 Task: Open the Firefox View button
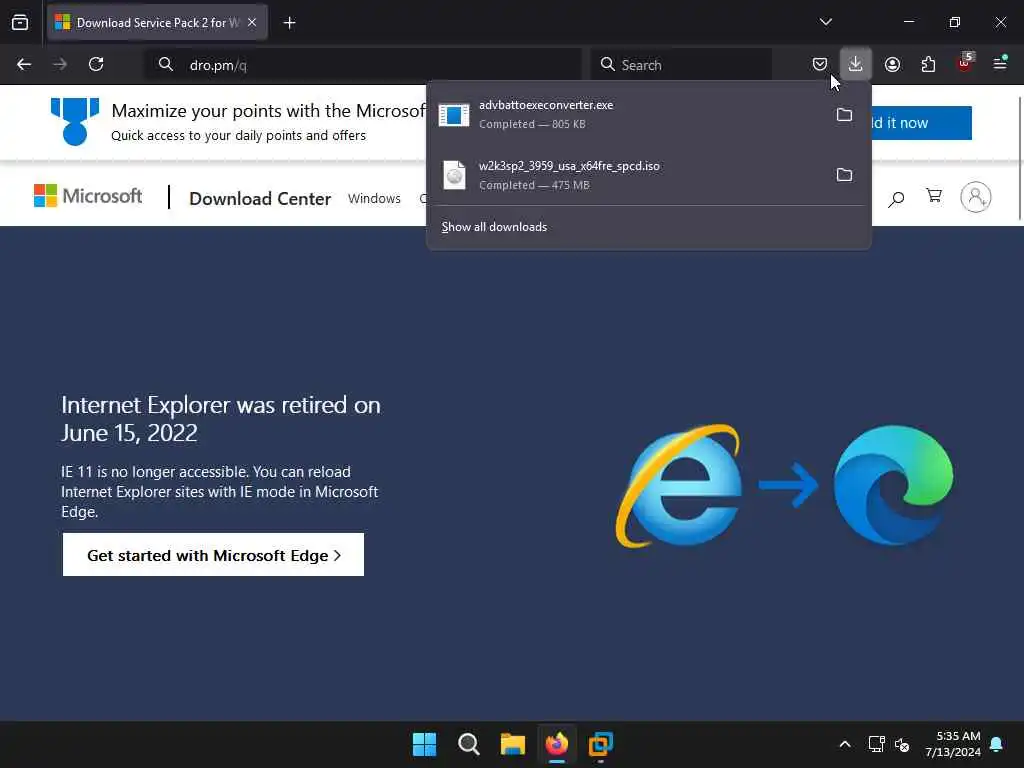(20, 23)
